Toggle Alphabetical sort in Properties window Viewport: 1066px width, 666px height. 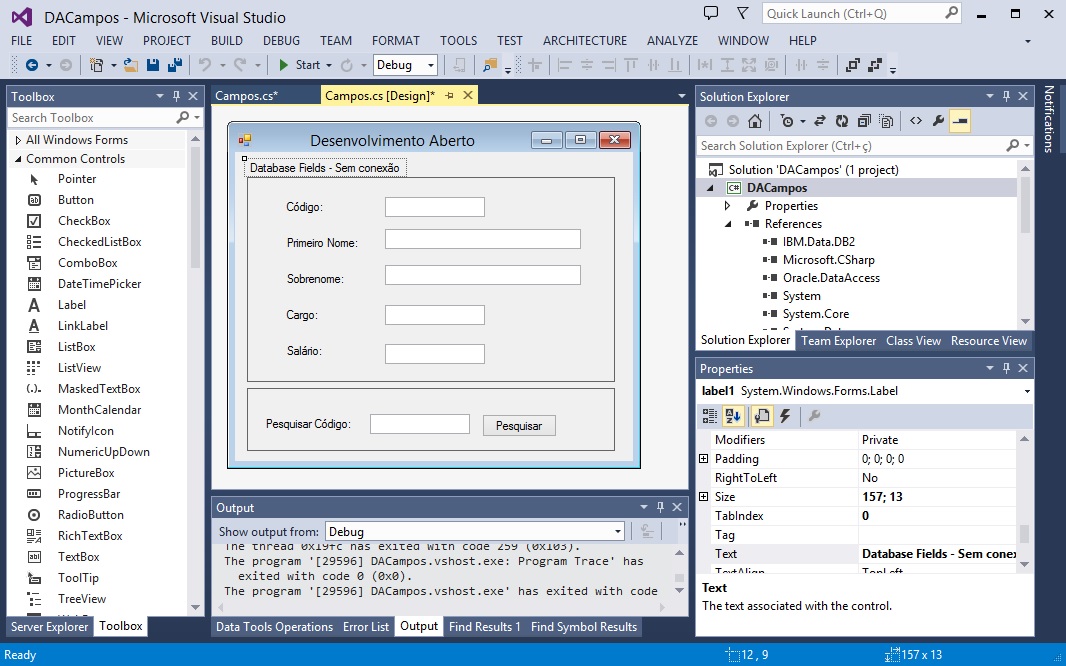[734, 416]
